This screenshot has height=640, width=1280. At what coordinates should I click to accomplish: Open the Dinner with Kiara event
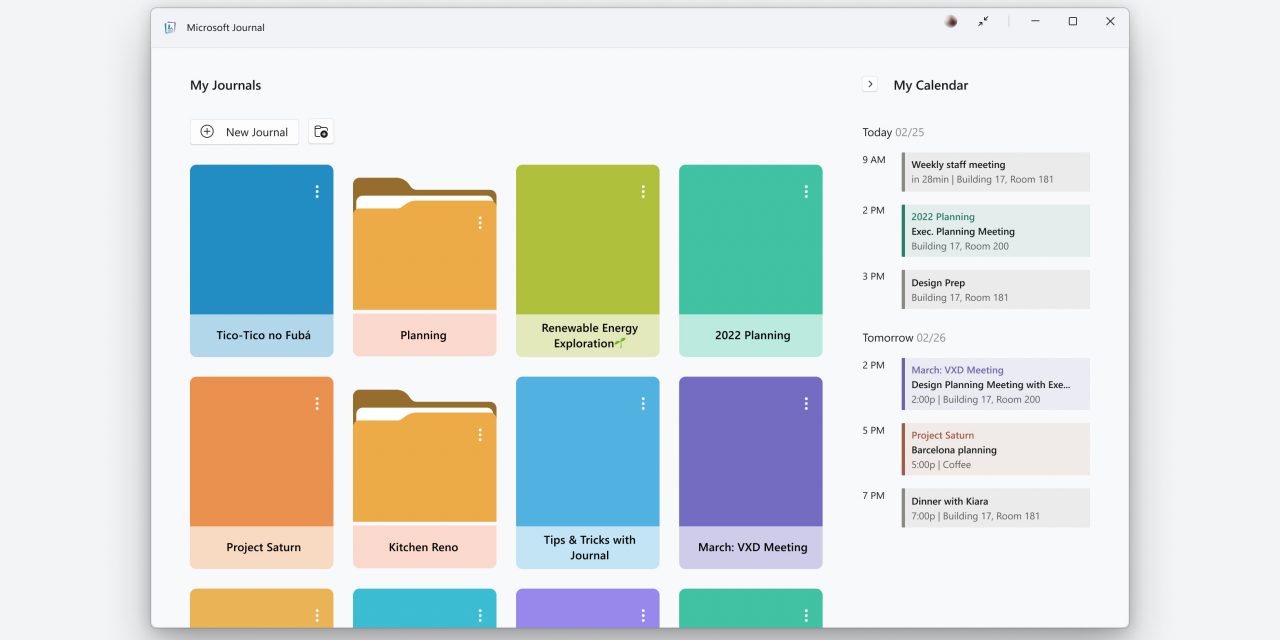click(x=996, y=508)
